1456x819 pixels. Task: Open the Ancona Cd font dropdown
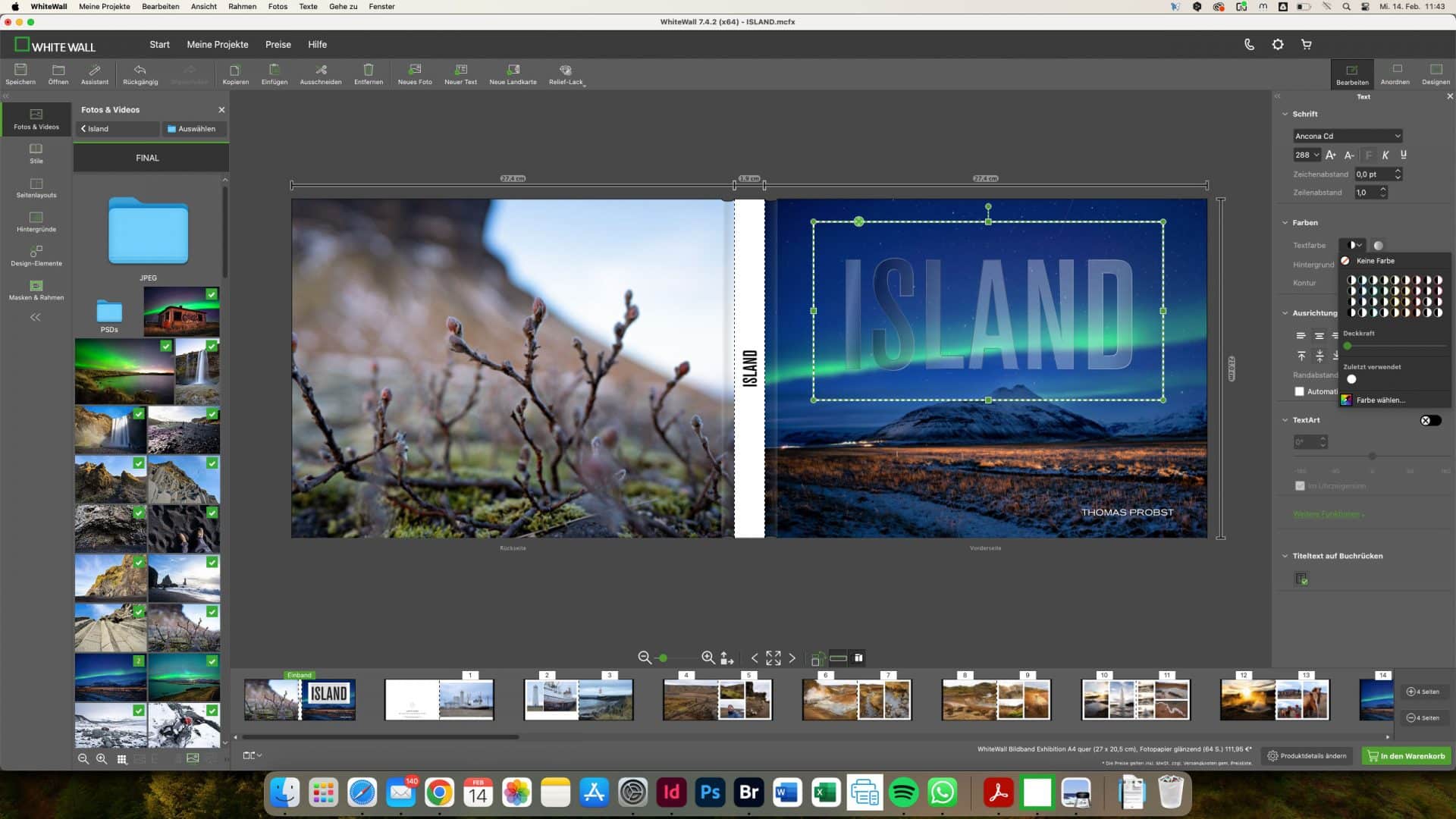(1348, 136)
